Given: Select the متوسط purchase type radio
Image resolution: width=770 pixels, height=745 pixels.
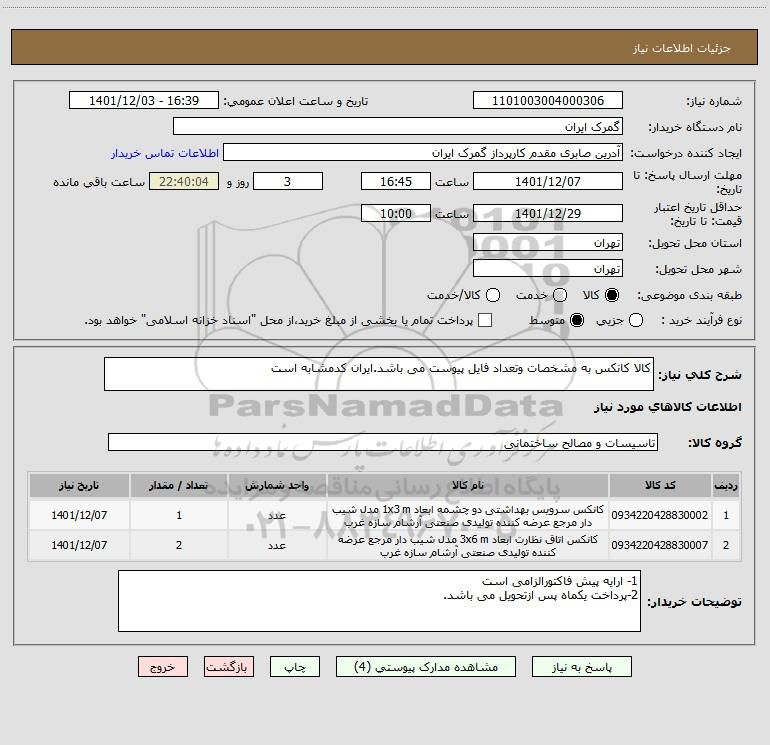Looking at the screenshot, I should (x=577, y=320).
